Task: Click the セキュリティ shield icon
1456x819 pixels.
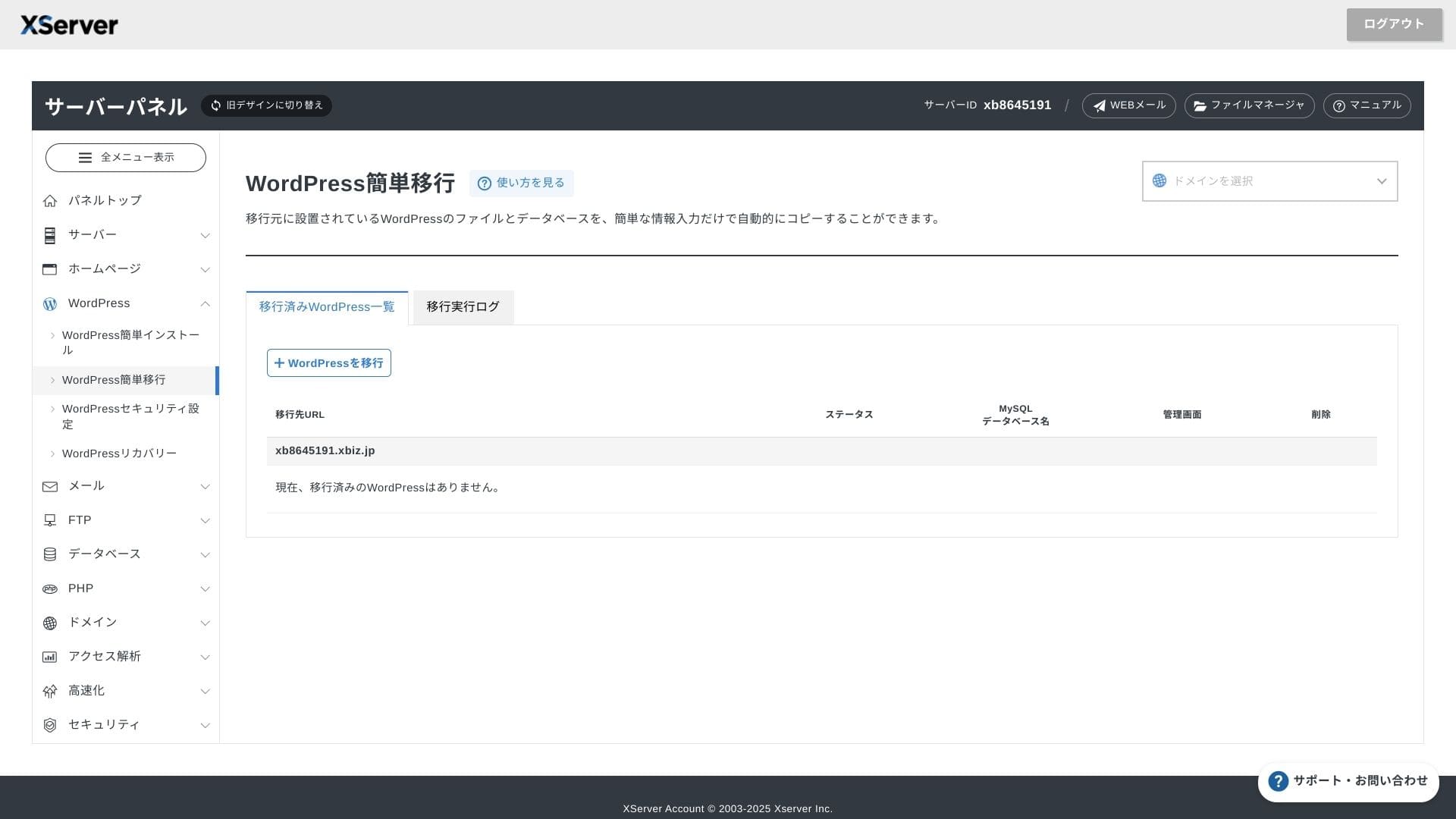Action: tap(50, 726)
